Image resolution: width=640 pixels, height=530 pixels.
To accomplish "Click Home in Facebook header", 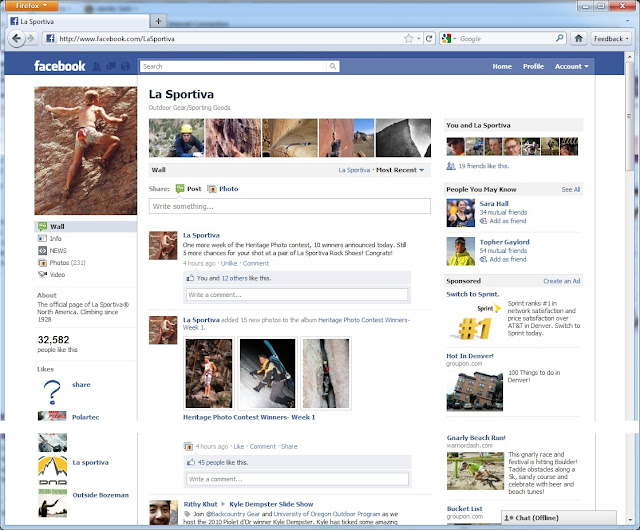I will pos(502,66).
